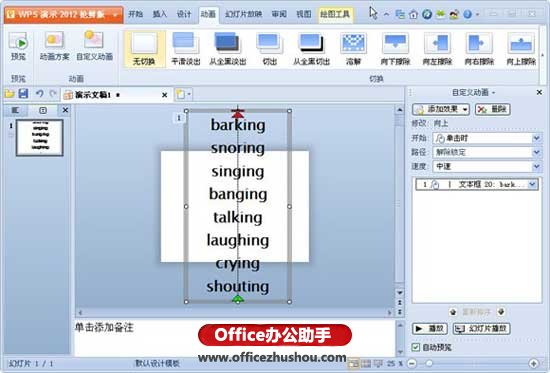The image size is (550, 373).
Task: Apply the 从全黑切出 transition
Action: coord(311,49)
